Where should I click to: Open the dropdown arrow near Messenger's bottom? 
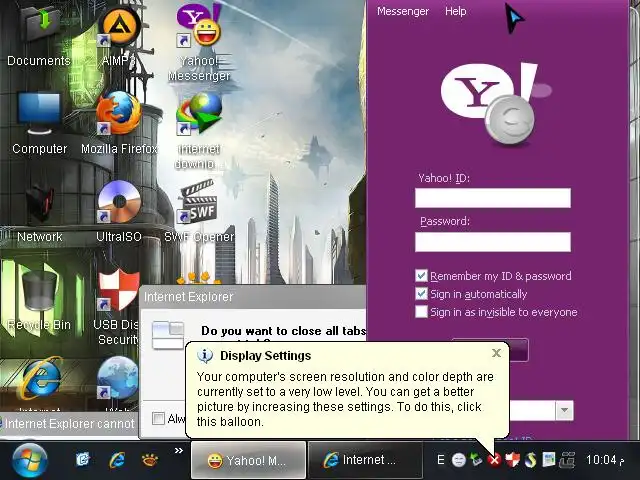click(564, 411)
